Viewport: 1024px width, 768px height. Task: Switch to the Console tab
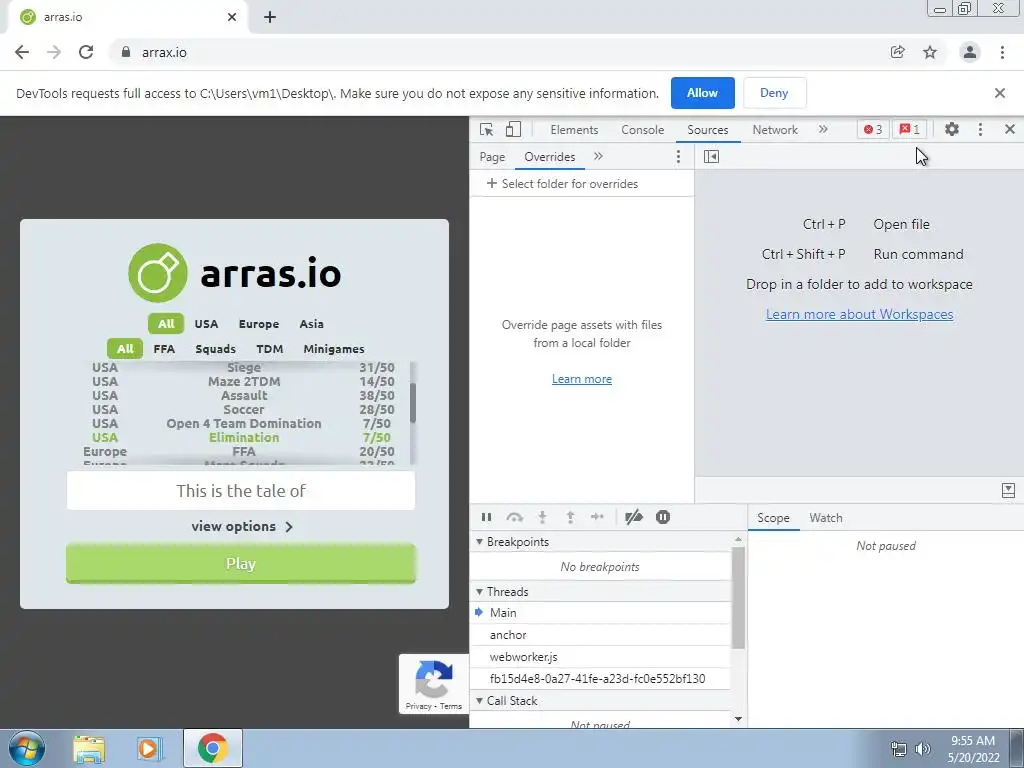(643, 129)
